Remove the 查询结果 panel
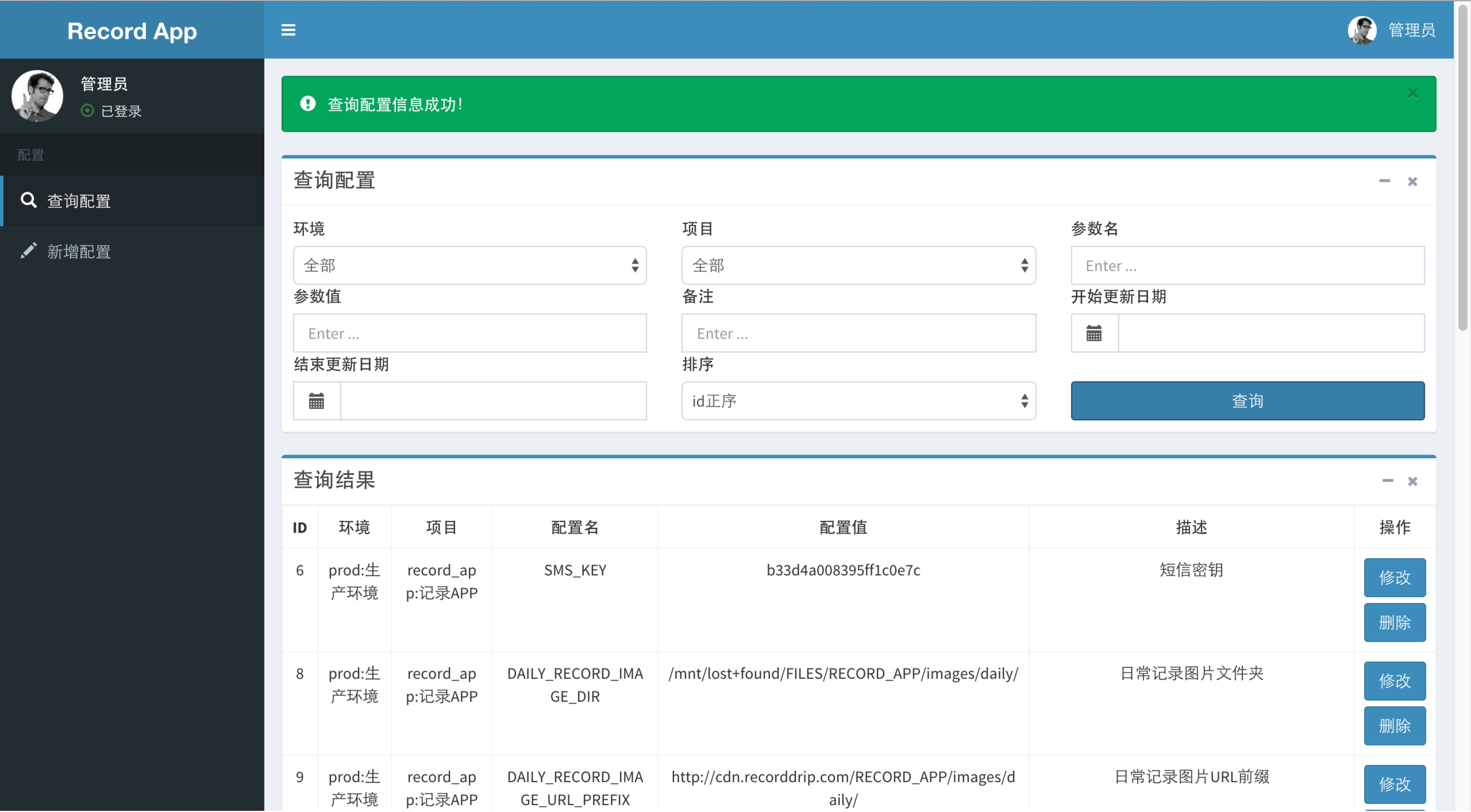Screen dimensions: 1471x812 pos(1412,481)
